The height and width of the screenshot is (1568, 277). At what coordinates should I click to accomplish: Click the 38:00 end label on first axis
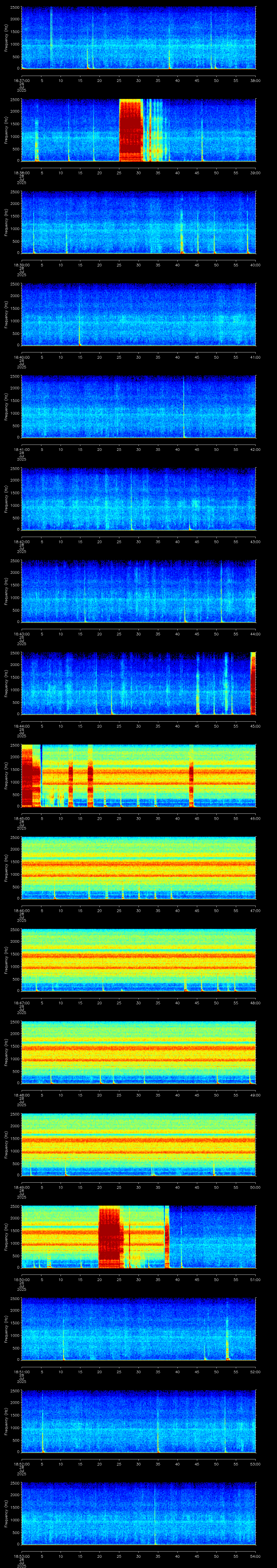click(x=255, y=80)
